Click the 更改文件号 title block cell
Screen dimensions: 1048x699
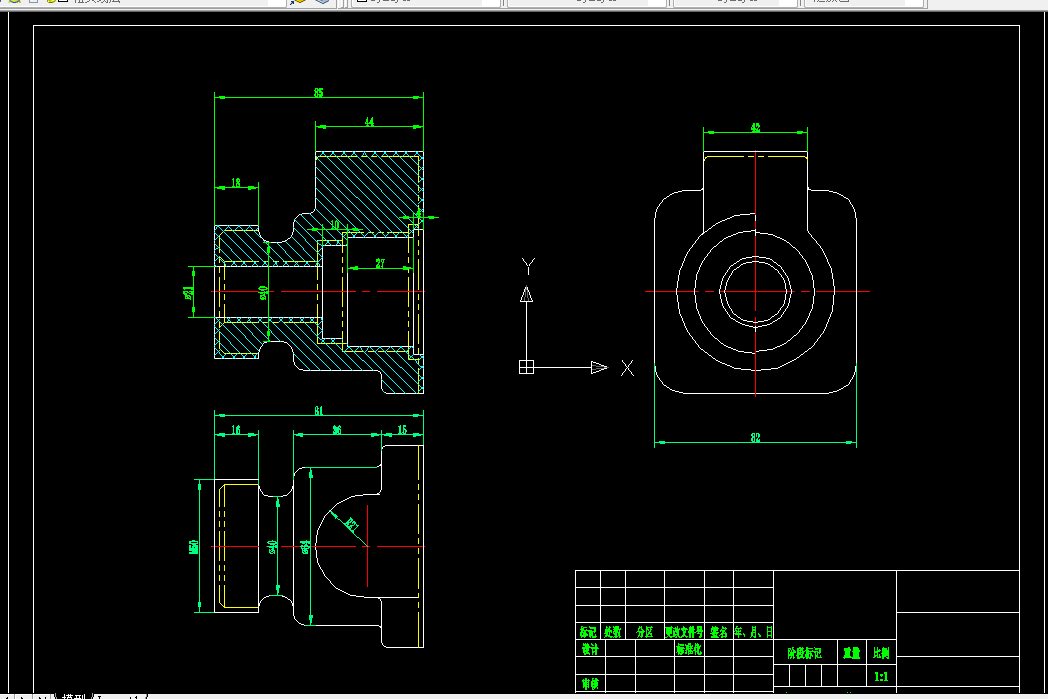tap(684, 632)
